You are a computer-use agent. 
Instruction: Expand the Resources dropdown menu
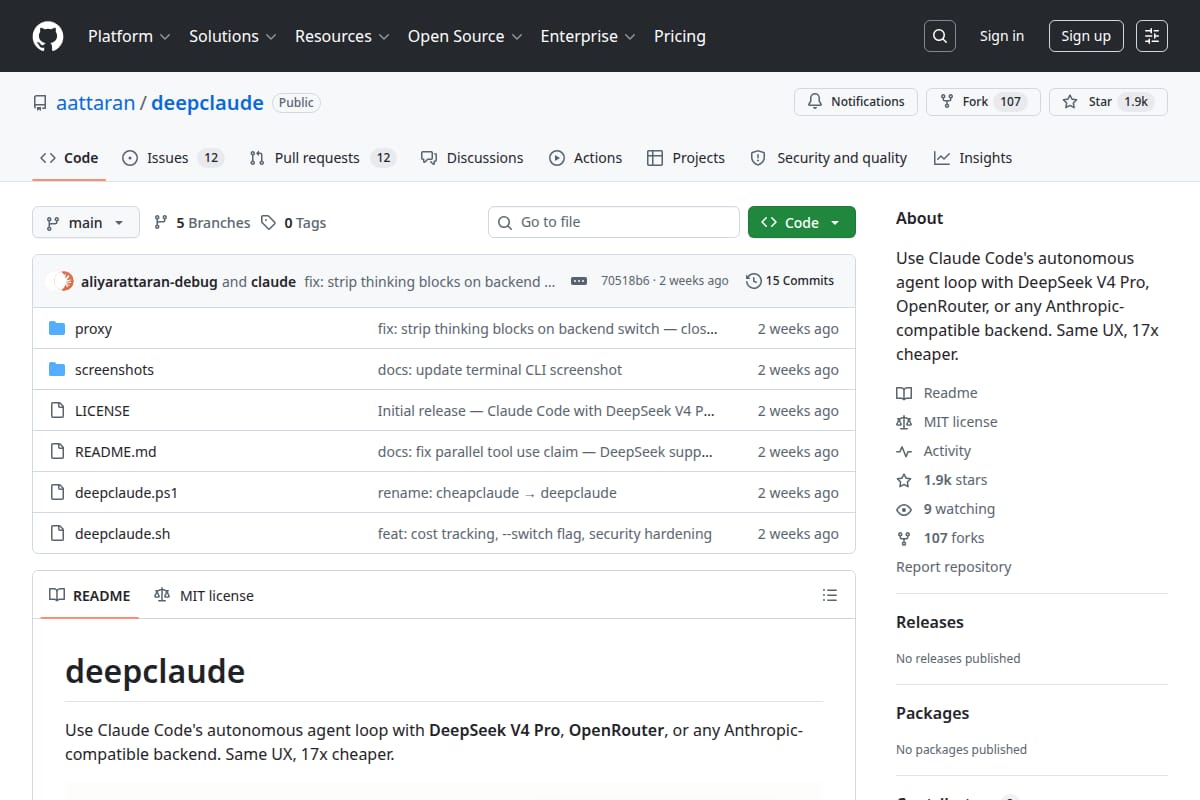[x=343, y=36]
